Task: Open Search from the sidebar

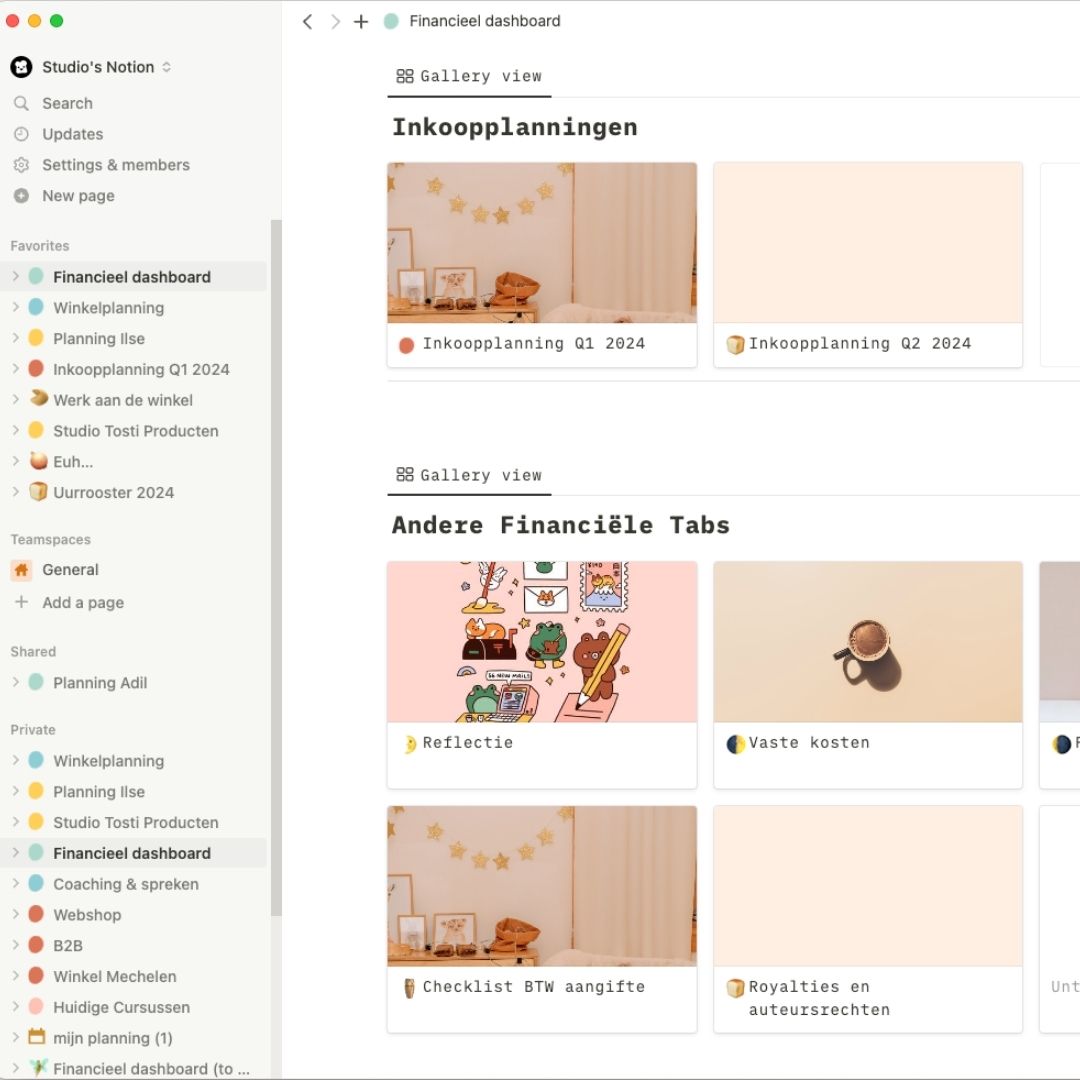Action: pyautogui.click(x=66, y=103)
